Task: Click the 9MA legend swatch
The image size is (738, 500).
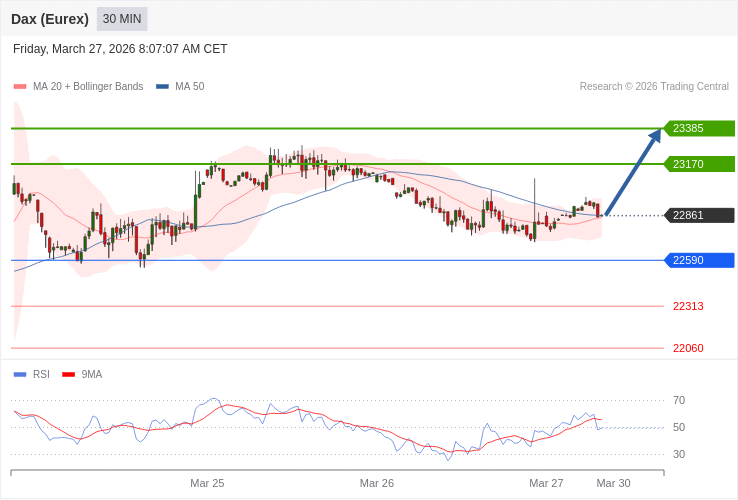Action: (x=68, y=375)
